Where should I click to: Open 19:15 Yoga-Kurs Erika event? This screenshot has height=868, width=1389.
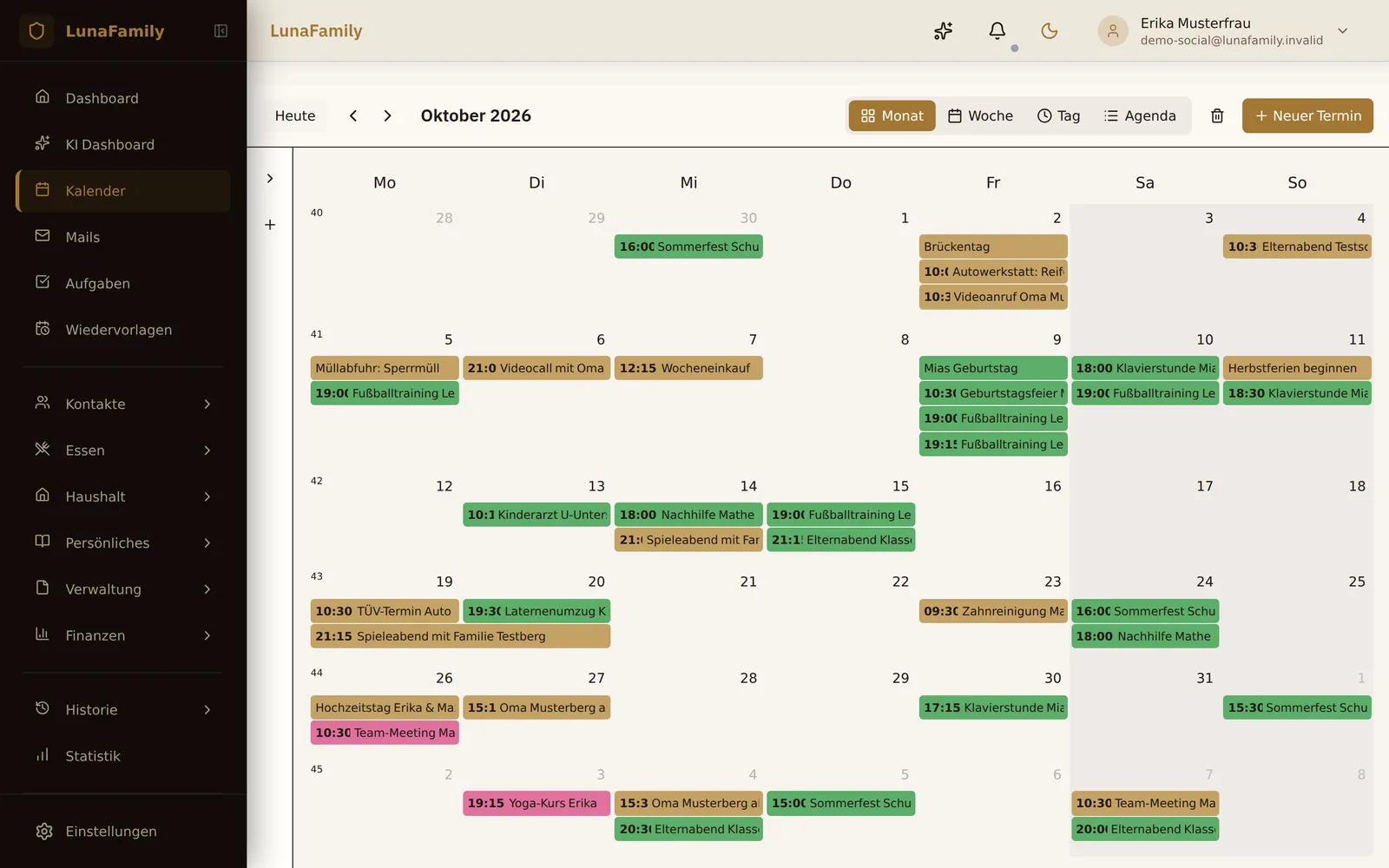[537, 803]
